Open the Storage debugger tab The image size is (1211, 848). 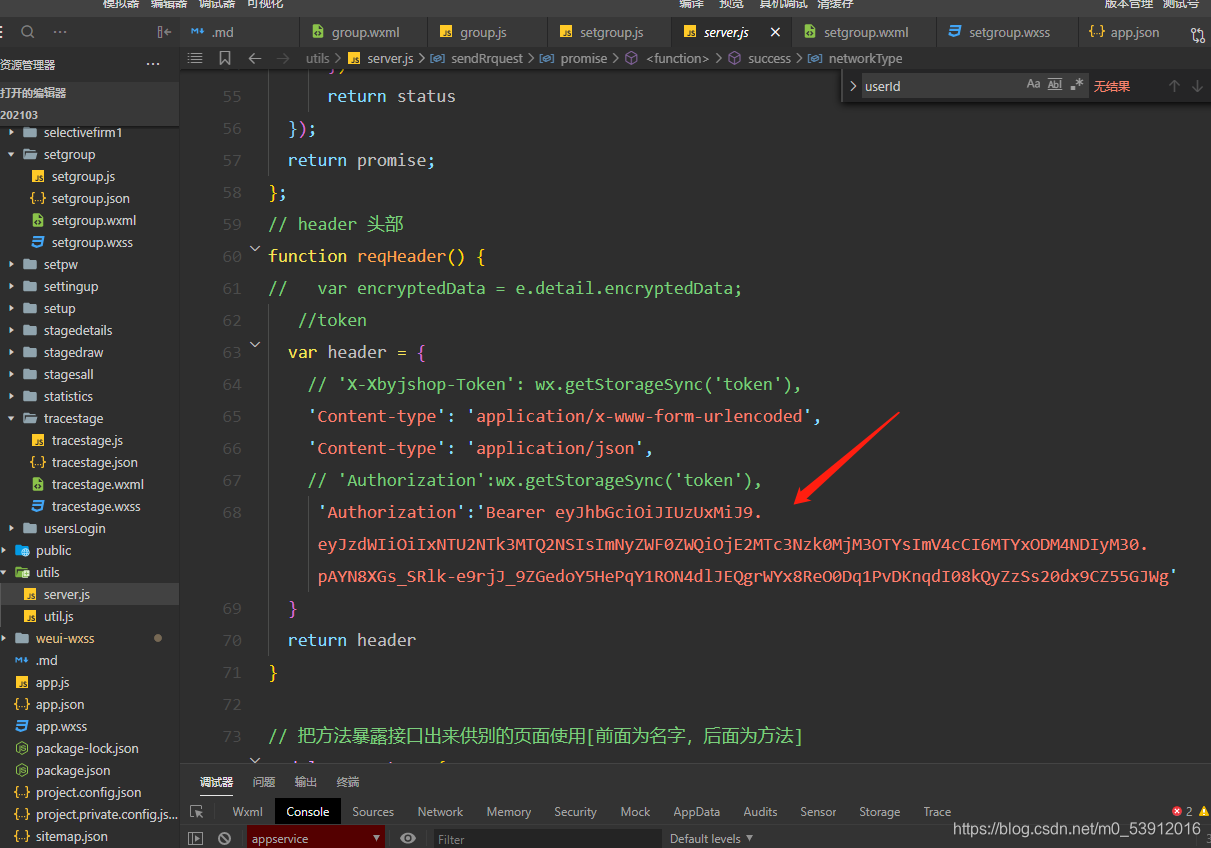880,812
